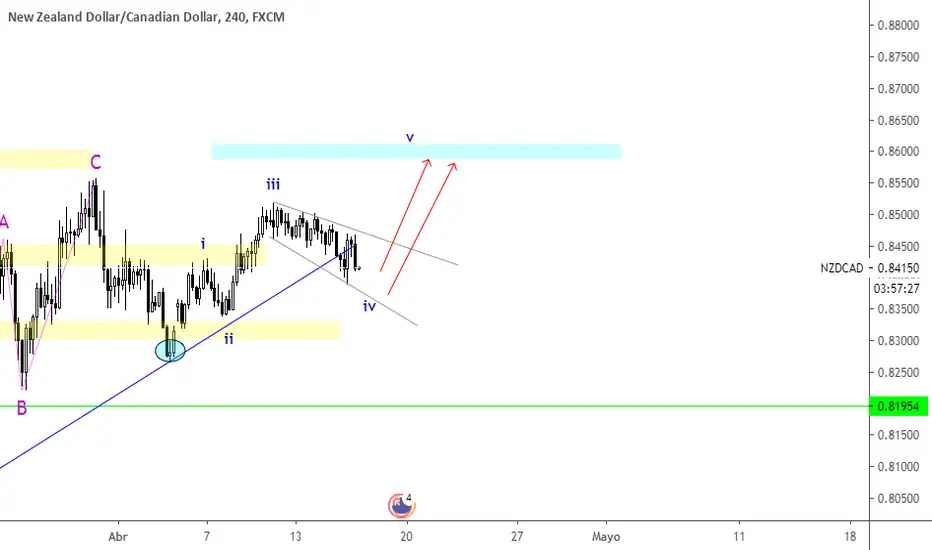Click the Mayo date label on time axis
The image size is (932, 550).
(x=606, y=537)
